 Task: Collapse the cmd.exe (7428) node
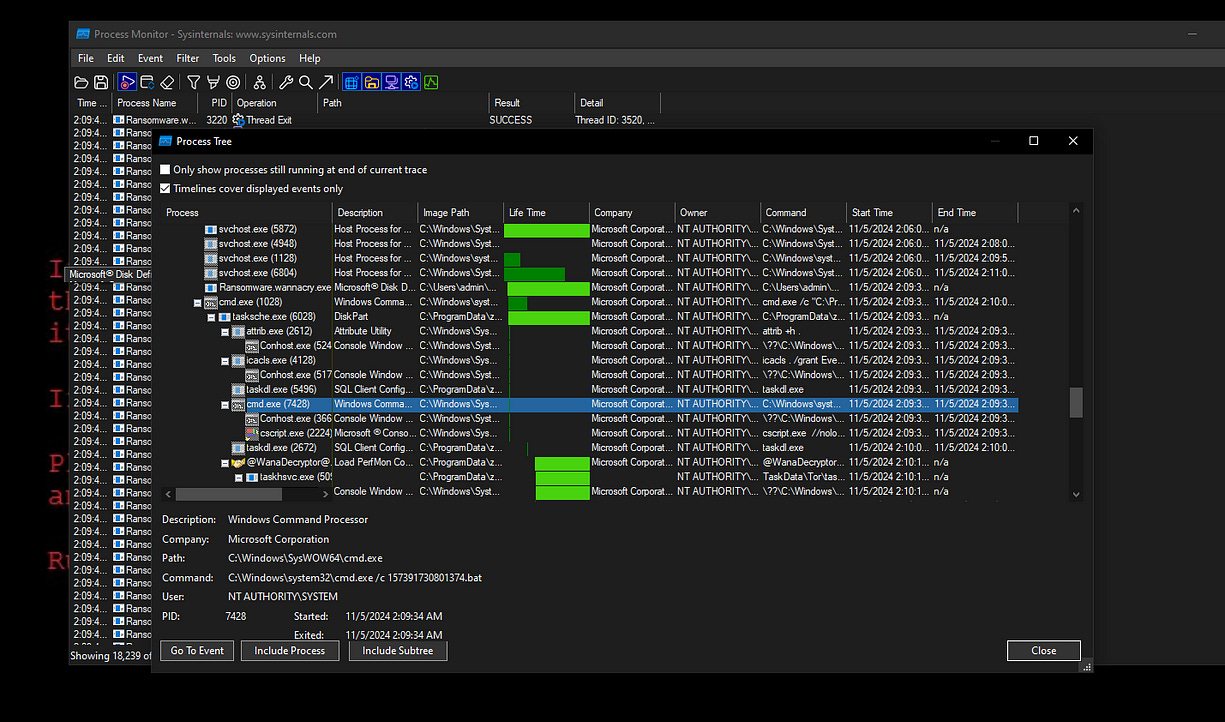pyautogui.click(x=225, y=404)
